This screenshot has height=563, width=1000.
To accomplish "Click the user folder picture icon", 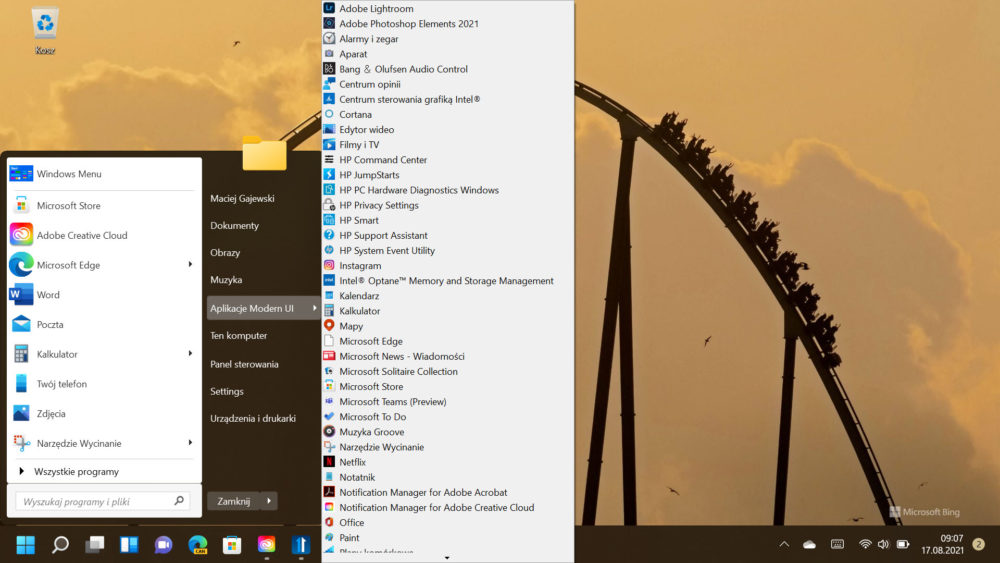I will 264,152.
